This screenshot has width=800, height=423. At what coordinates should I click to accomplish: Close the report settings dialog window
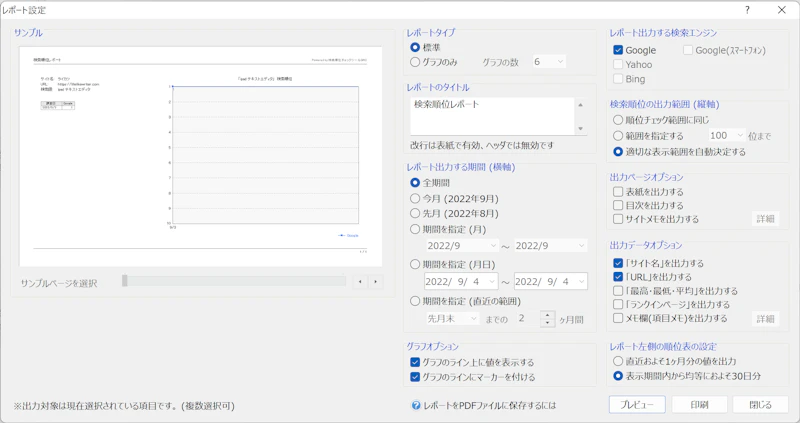[782, 9]
